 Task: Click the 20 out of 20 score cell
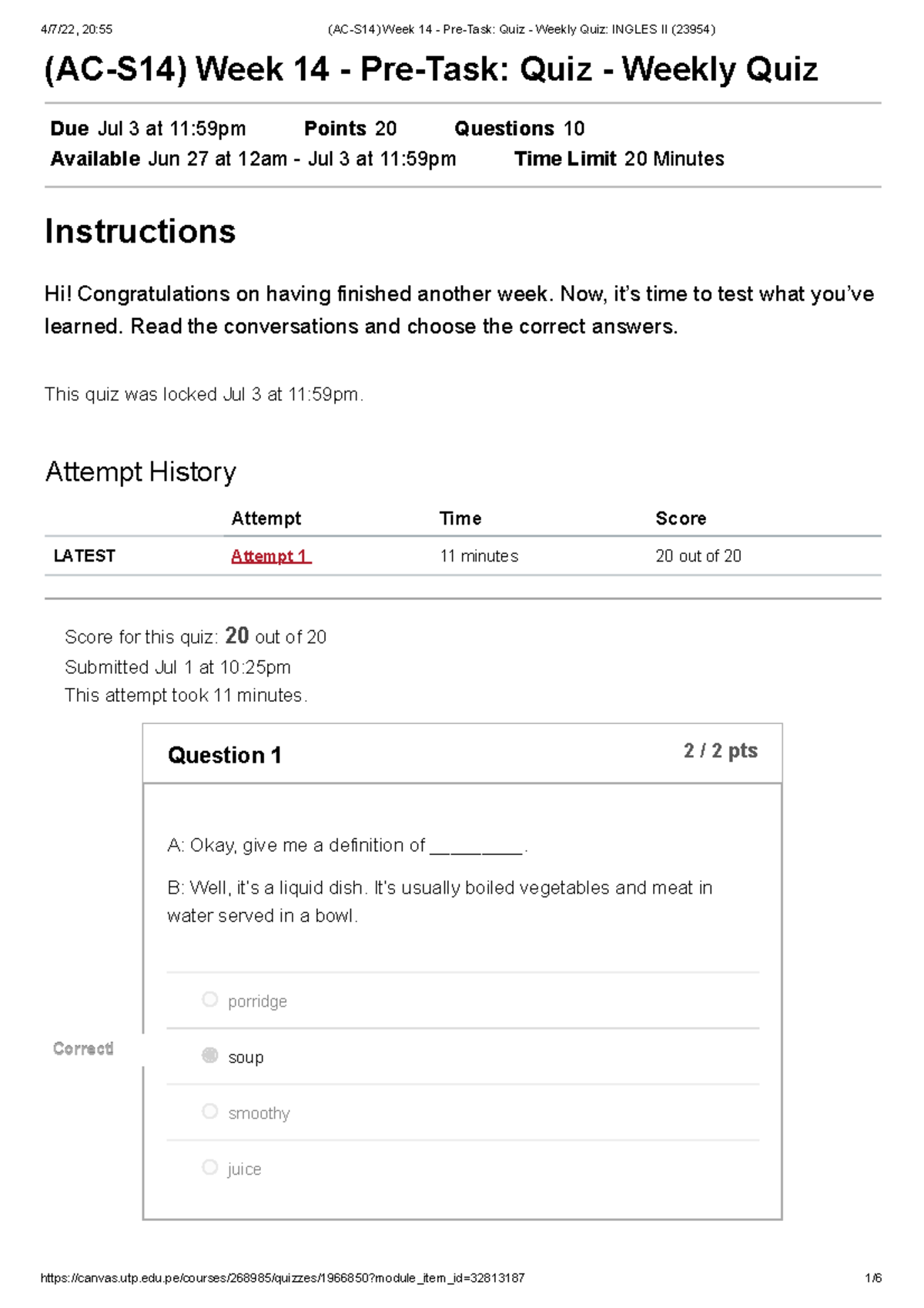click(698, 556)
